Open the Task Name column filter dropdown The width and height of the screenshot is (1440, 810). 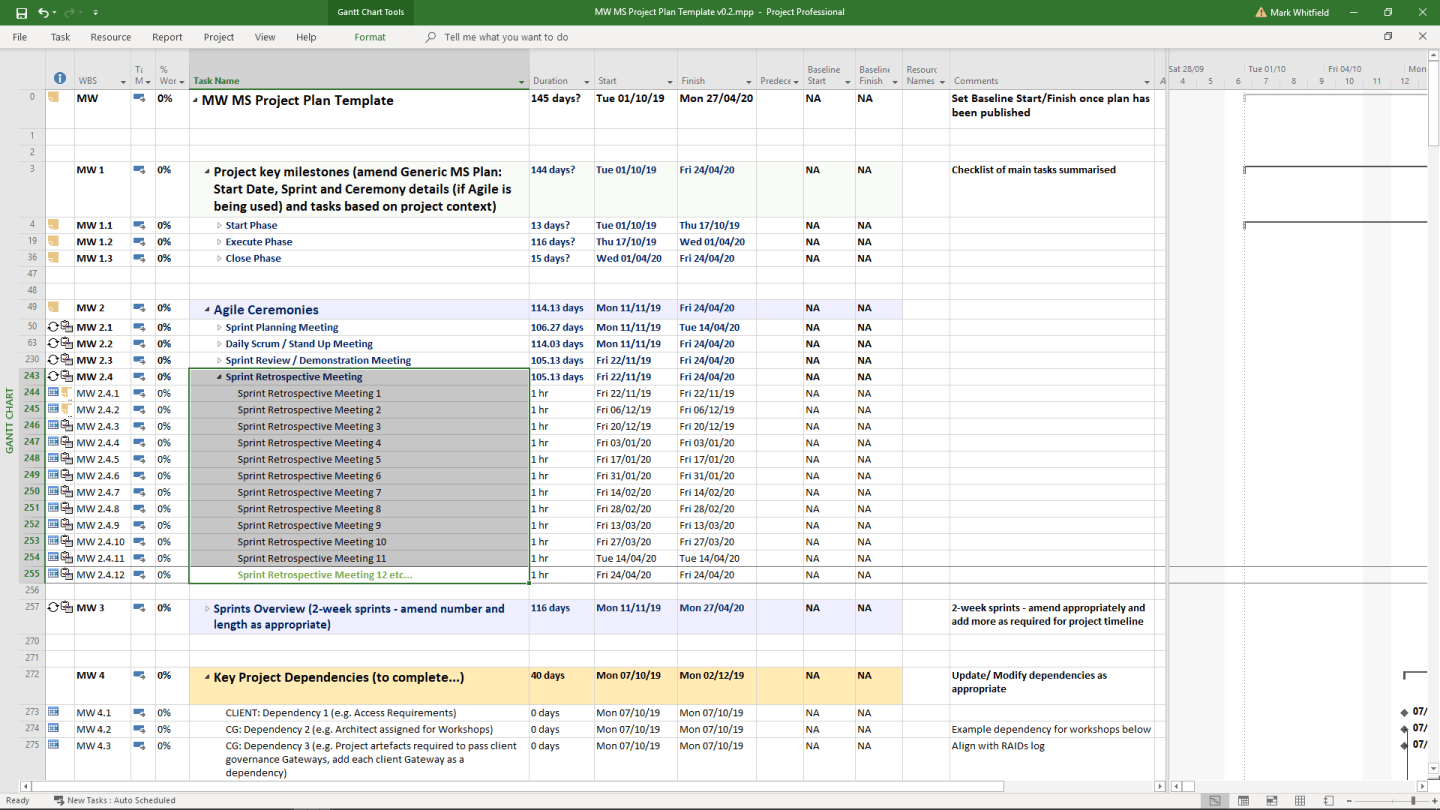coord(521,81)
